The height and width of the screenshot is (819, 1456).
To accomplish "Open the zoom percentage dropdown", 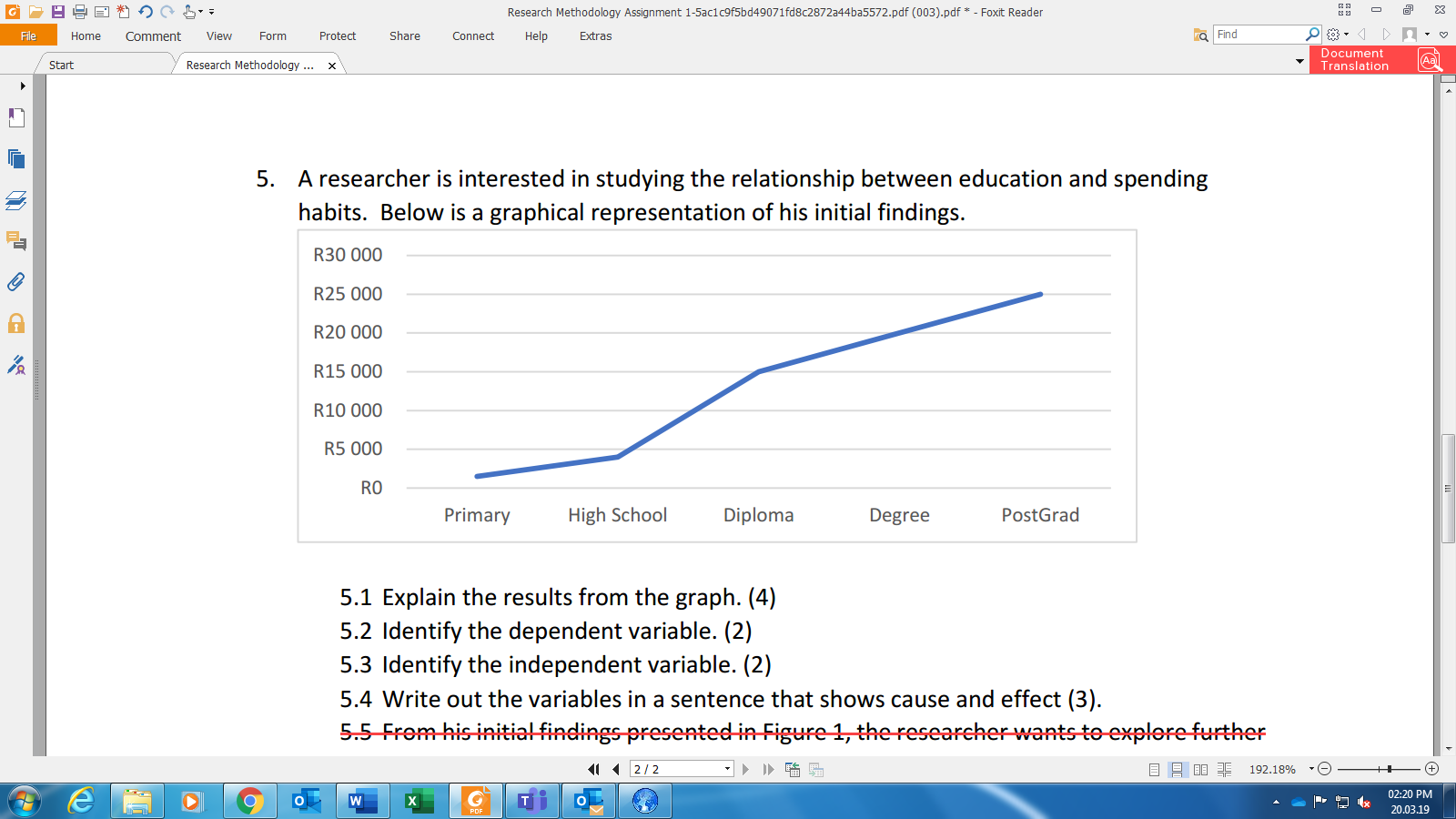I will 1310,769.
